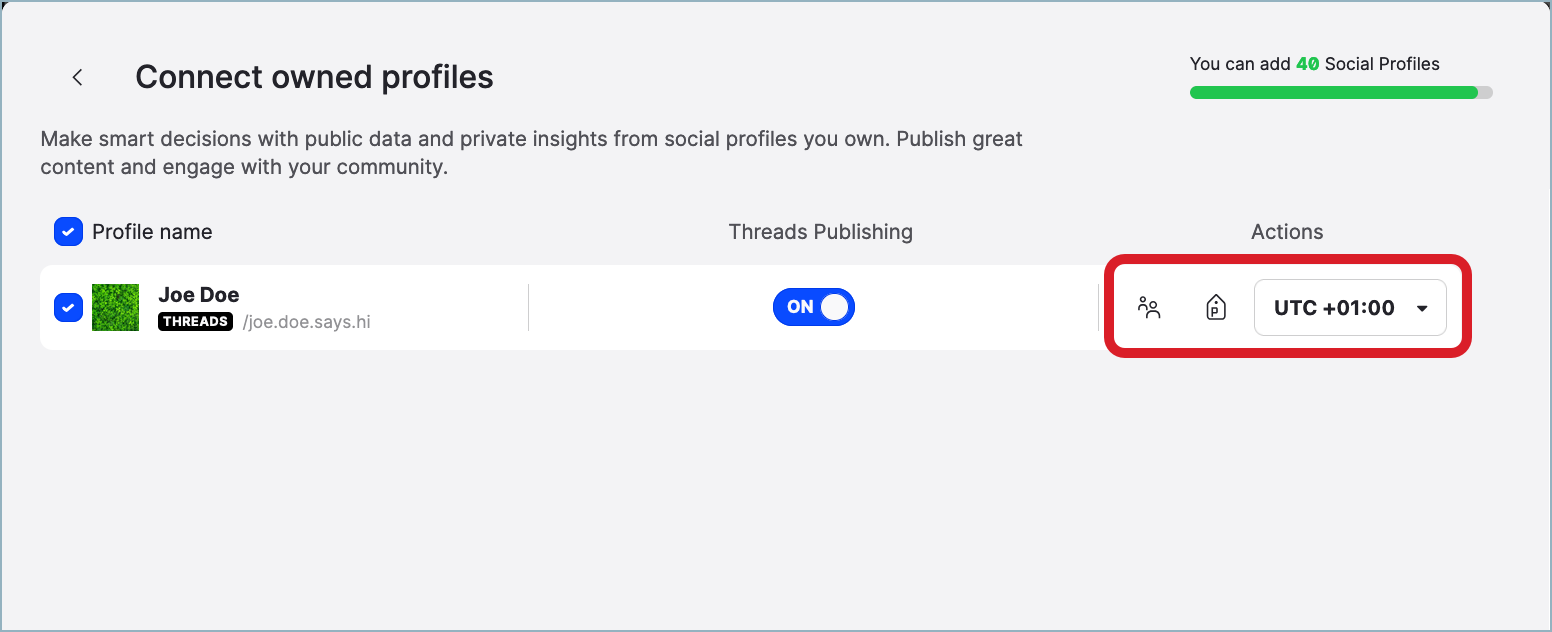Toggle the select-all Profile name checkbox
Viewport: 1552px width, 632px height.
pos(68,232)
